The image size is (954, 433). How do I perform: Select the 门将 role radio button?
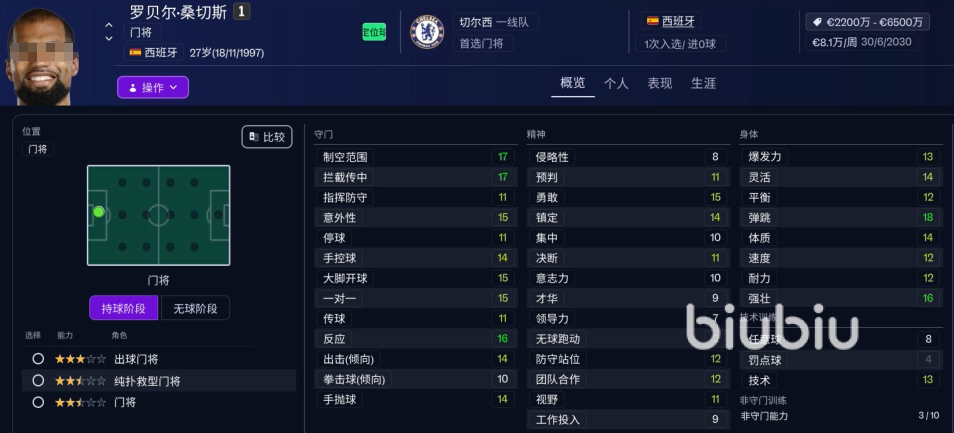click(38, 402)
